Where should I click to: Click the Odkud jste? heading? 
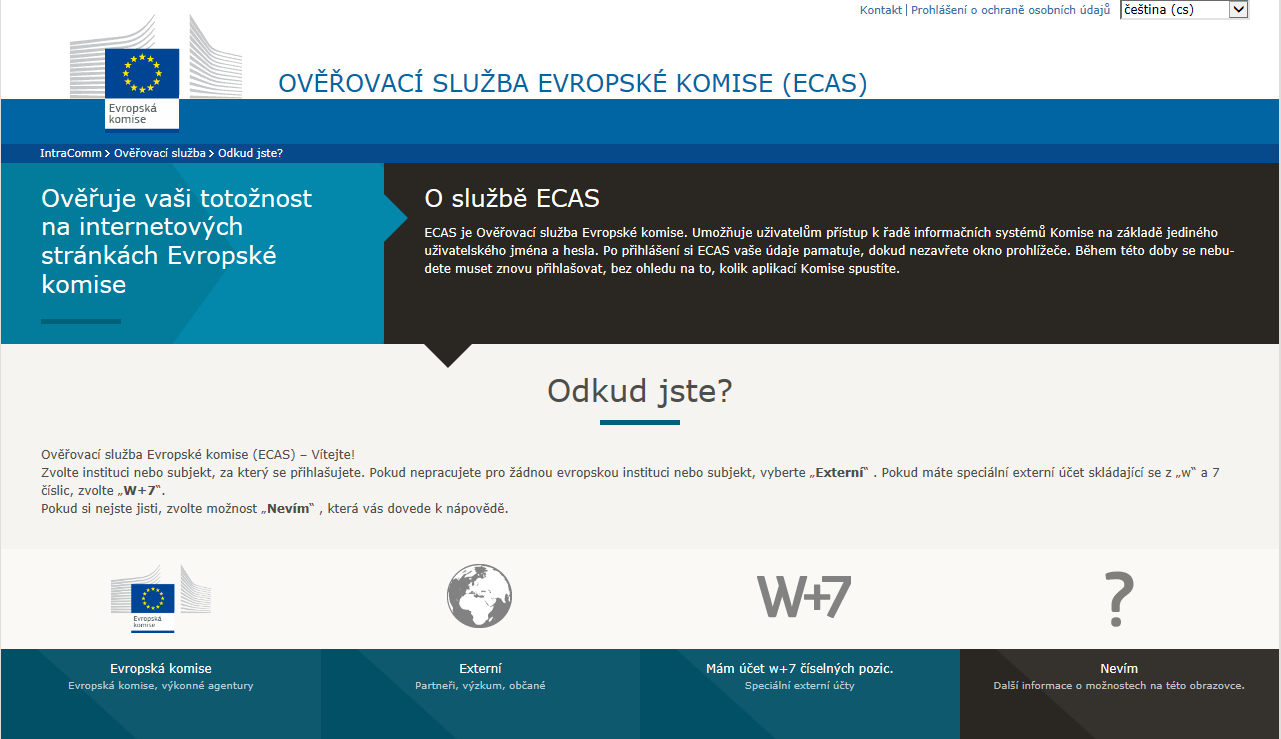click(640, 391)
